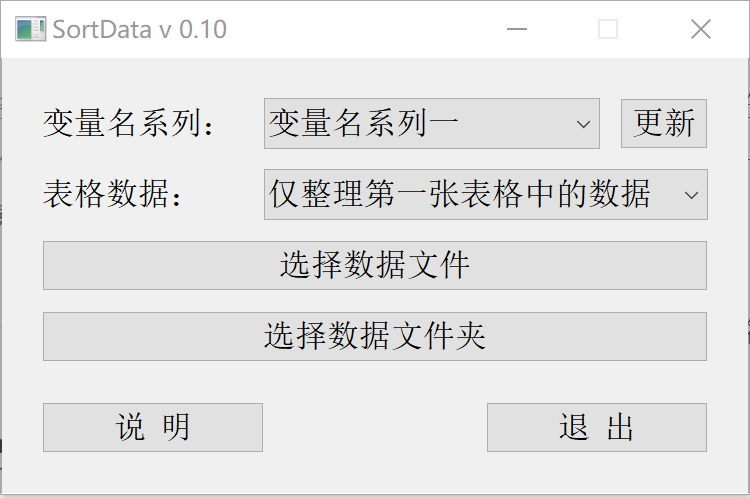Open the 说明 help button
The image size is (750, 498).
153,427
